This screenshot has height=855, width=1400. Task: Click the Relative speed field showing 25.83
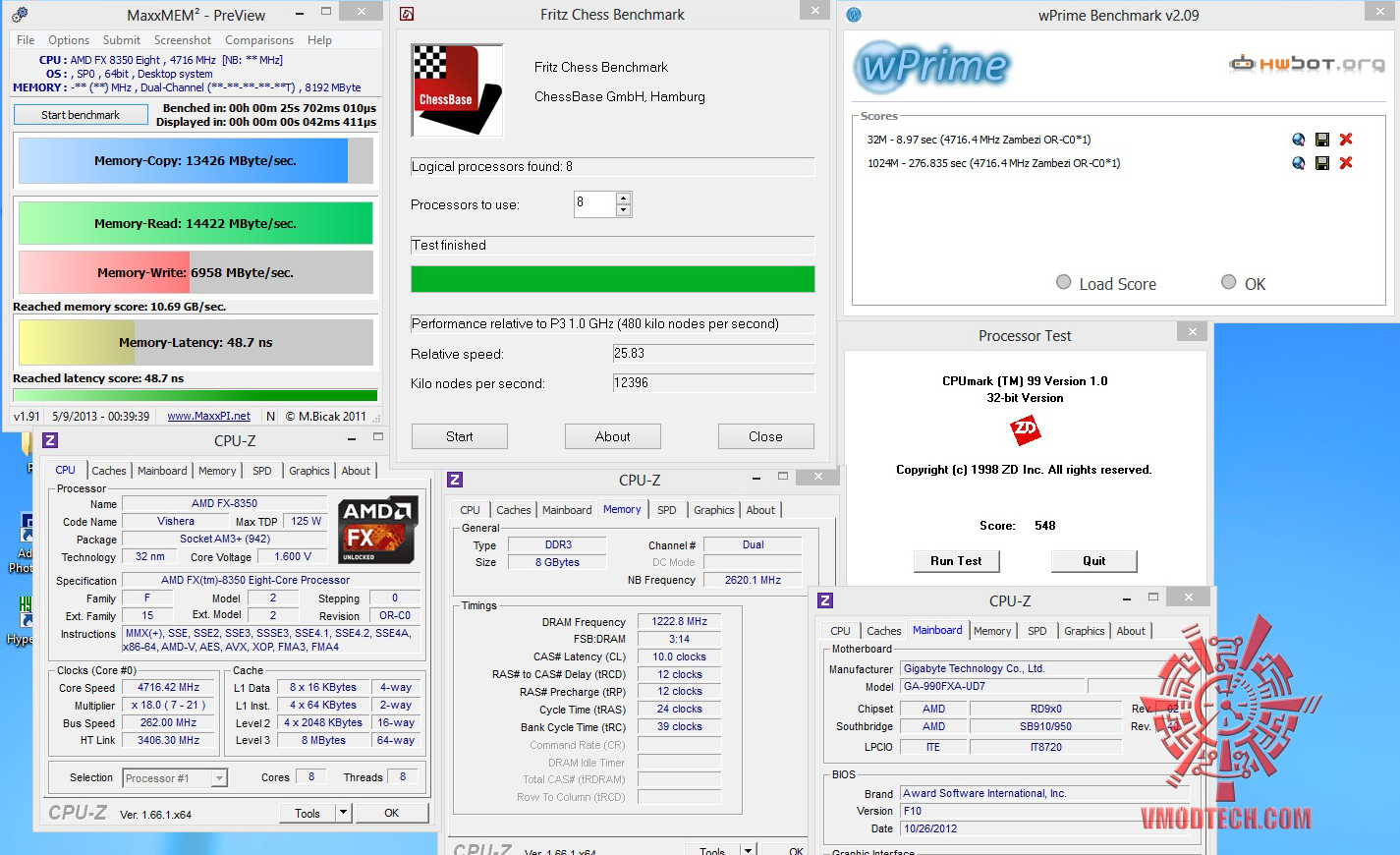pos(714,354)
